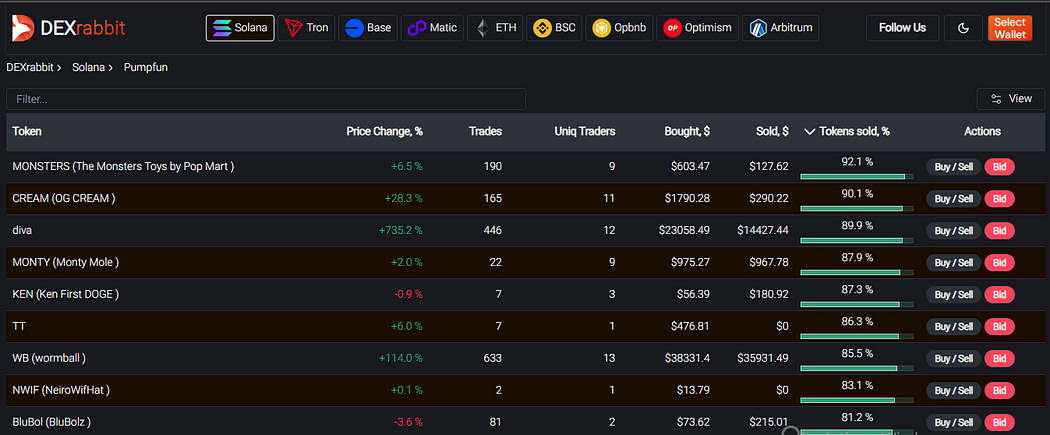The height and width of the screenshot is (435, 1050).
Task: Click the -3.6 % price change value
Action: (x=406, y=422)
